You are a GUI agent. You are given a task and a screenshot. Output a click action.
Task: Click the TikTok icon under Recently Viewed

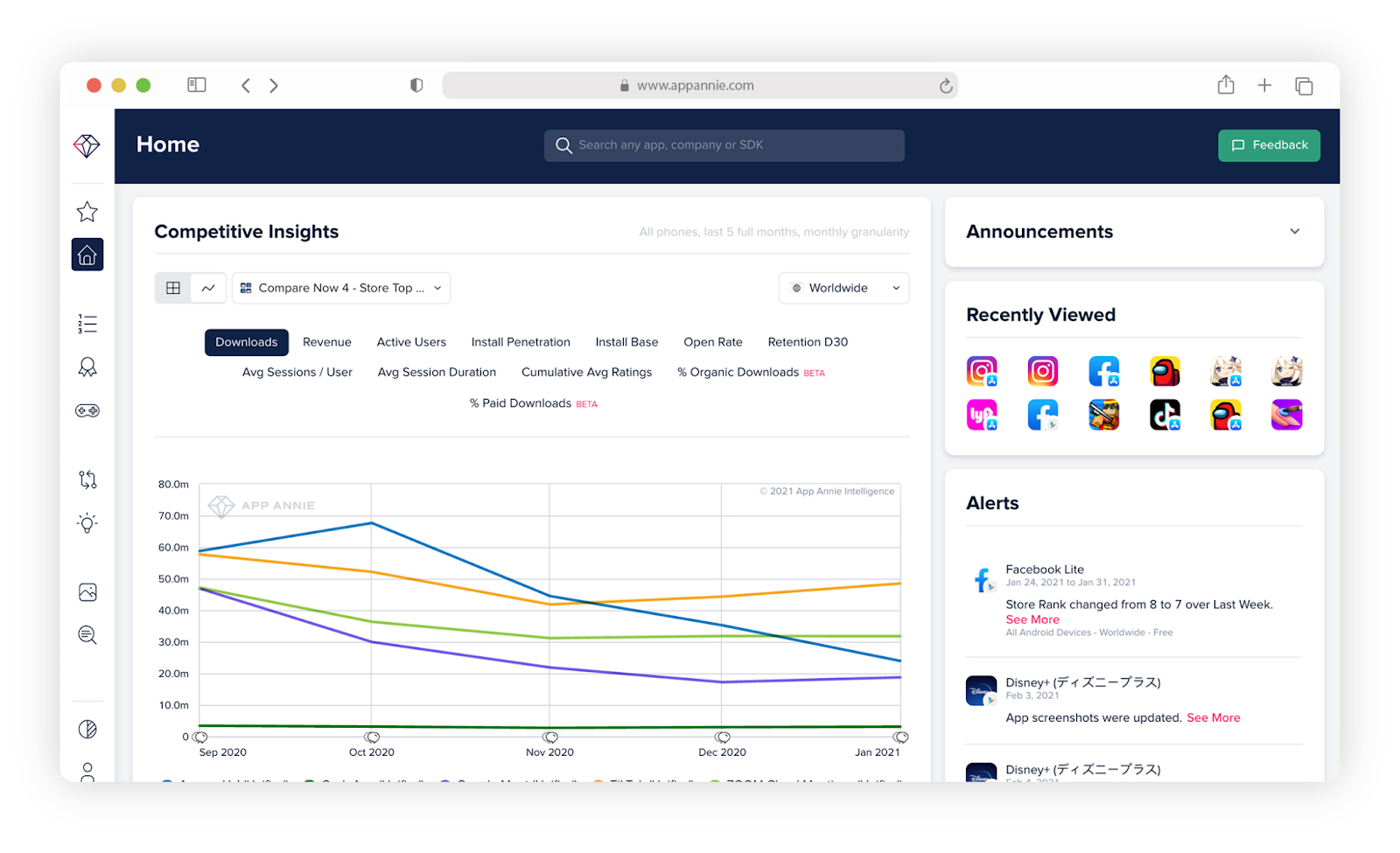[x=1165, y=414]
